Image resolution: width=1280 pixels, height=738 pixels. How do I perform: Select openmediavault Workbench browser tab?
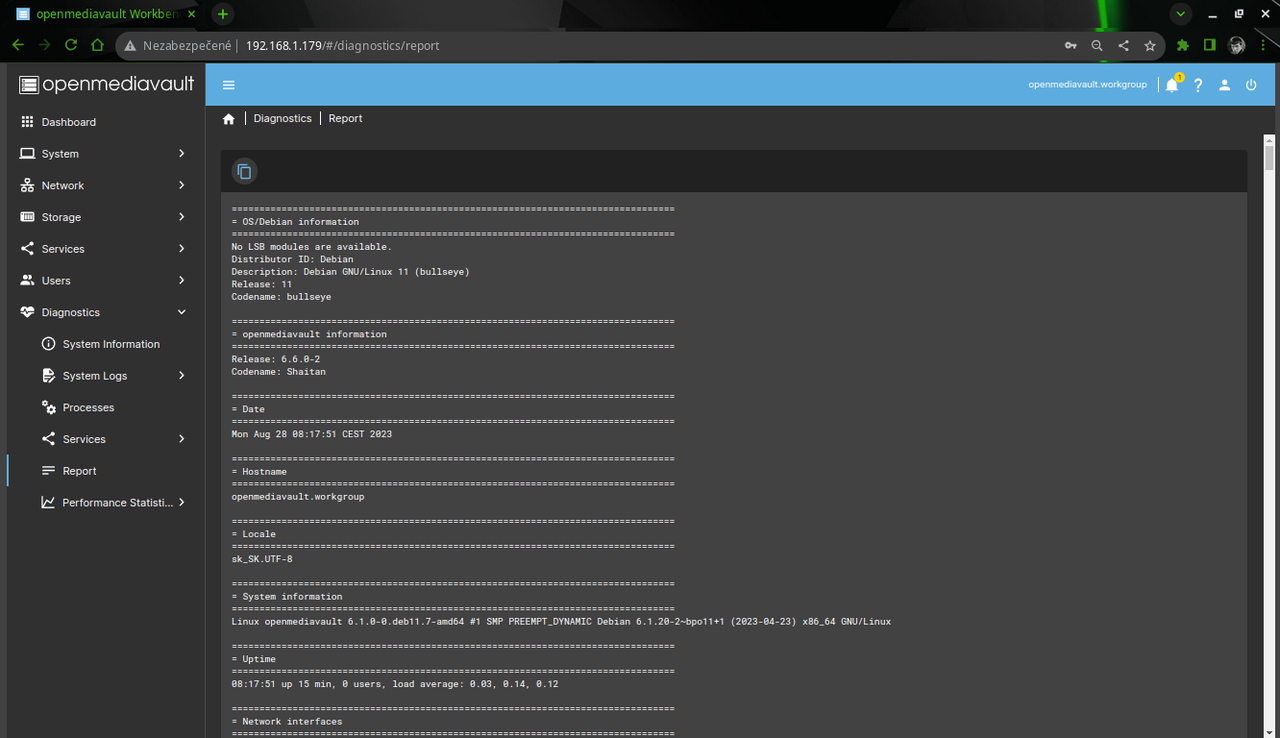click(x=105, y=14)
